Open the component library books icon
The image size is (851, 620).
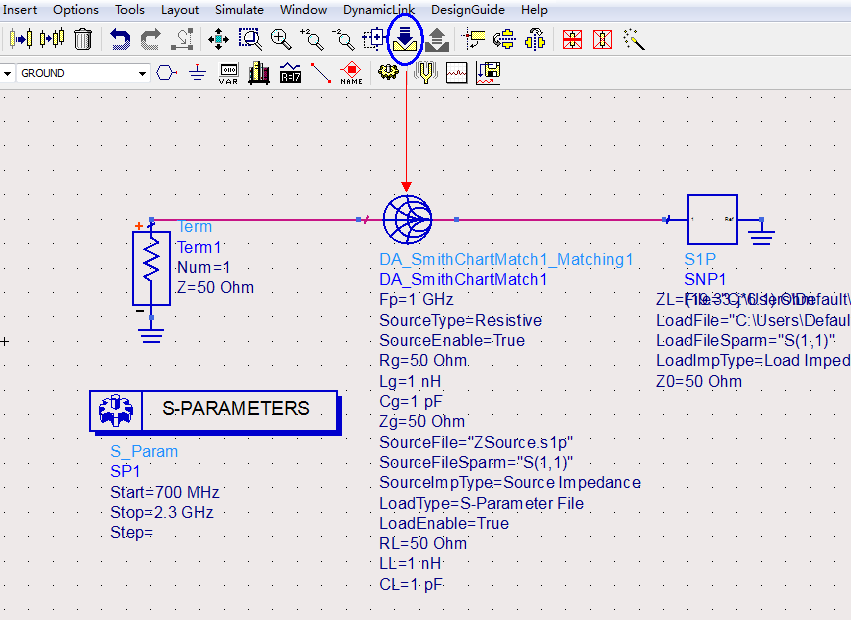tap(259, 73)
